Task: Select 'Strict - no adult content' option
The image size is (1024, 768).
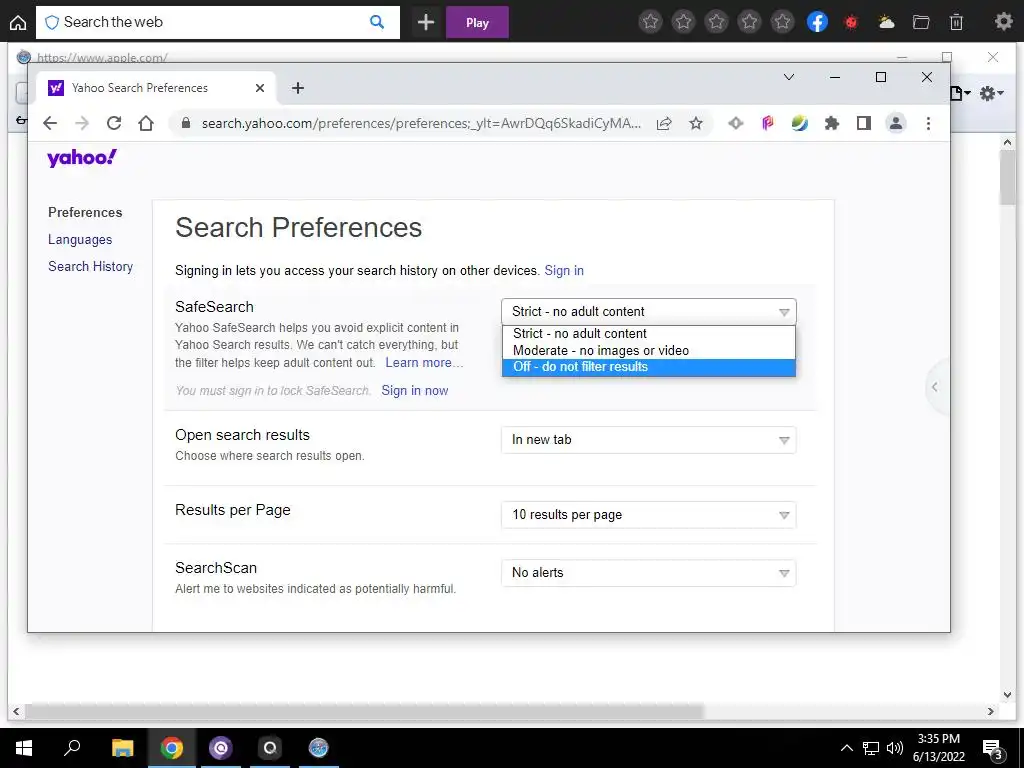Action: pyautogui.click(x=648, y=334)
